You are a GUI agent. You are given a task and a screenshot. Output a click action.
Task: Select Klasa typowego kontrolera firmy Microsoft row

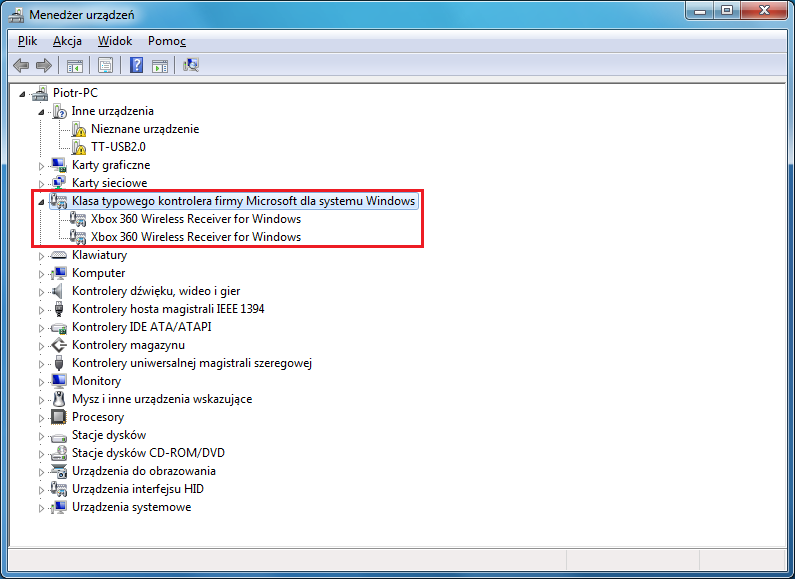pyautogui.click(x=243, y=201)
